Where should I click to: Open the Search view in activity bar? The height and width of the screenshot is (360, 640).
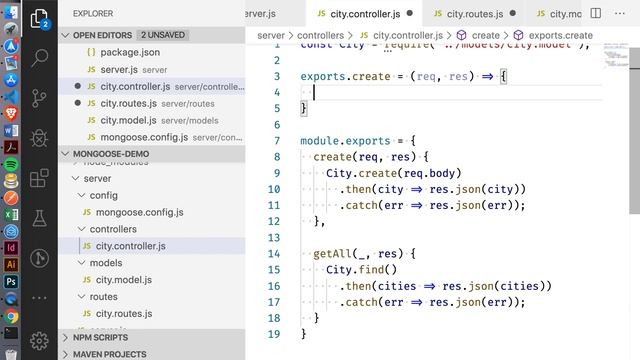tap(39, 58)
